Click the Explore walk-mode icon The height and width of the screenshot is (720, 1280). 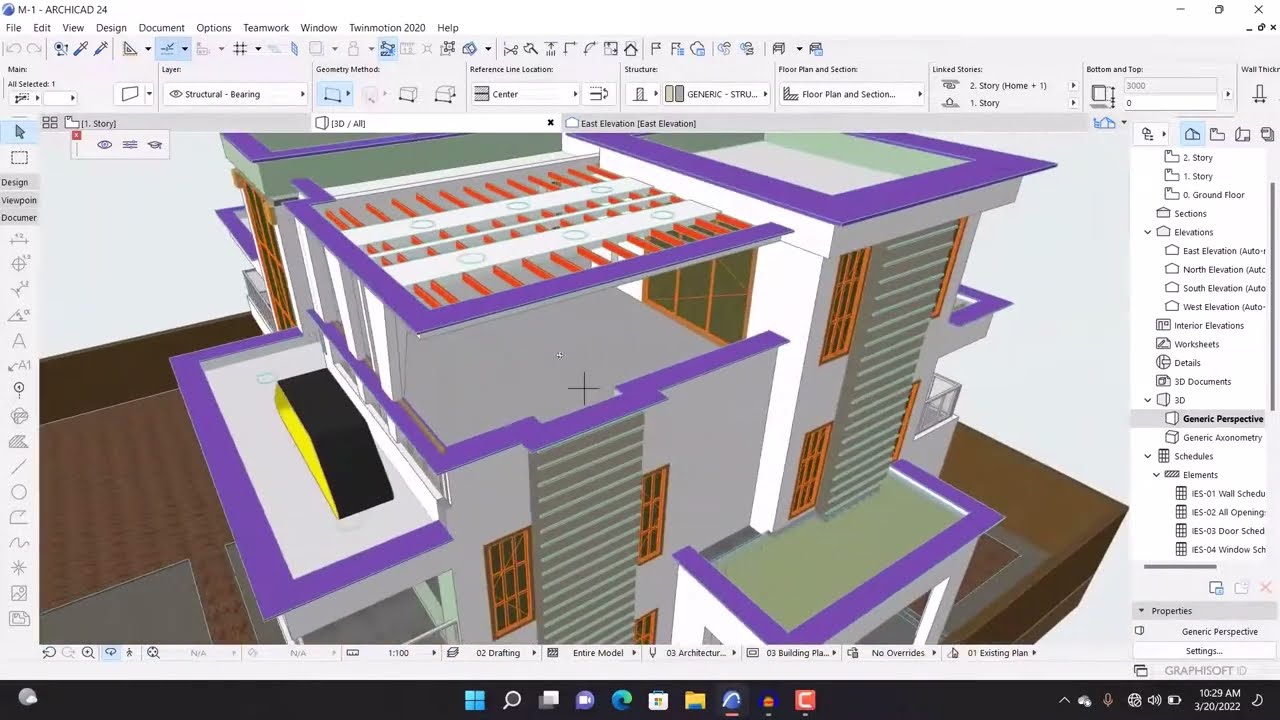[129, 653]
